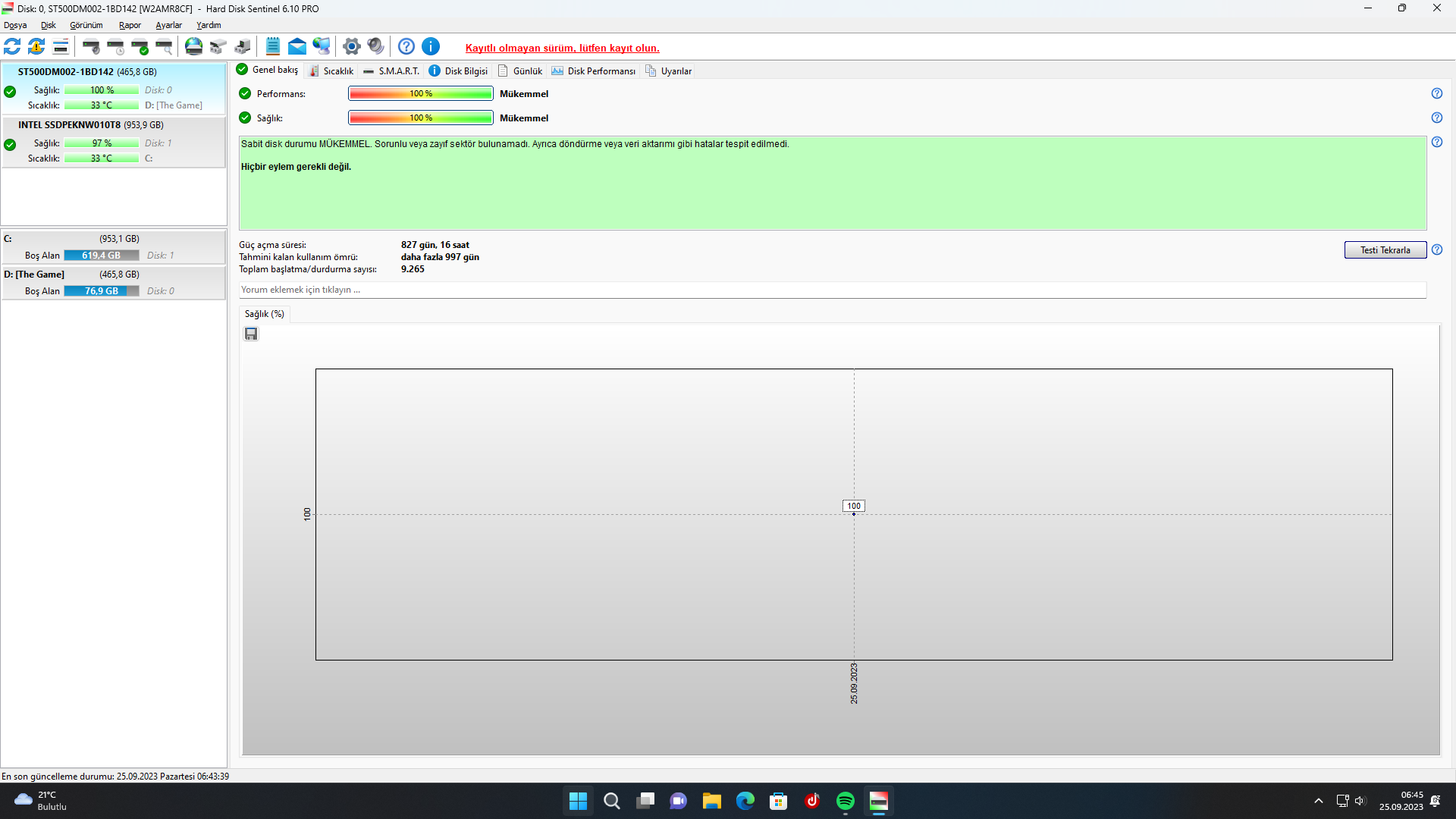Switch to the Sıcaklık tab

tap(331, 71)
